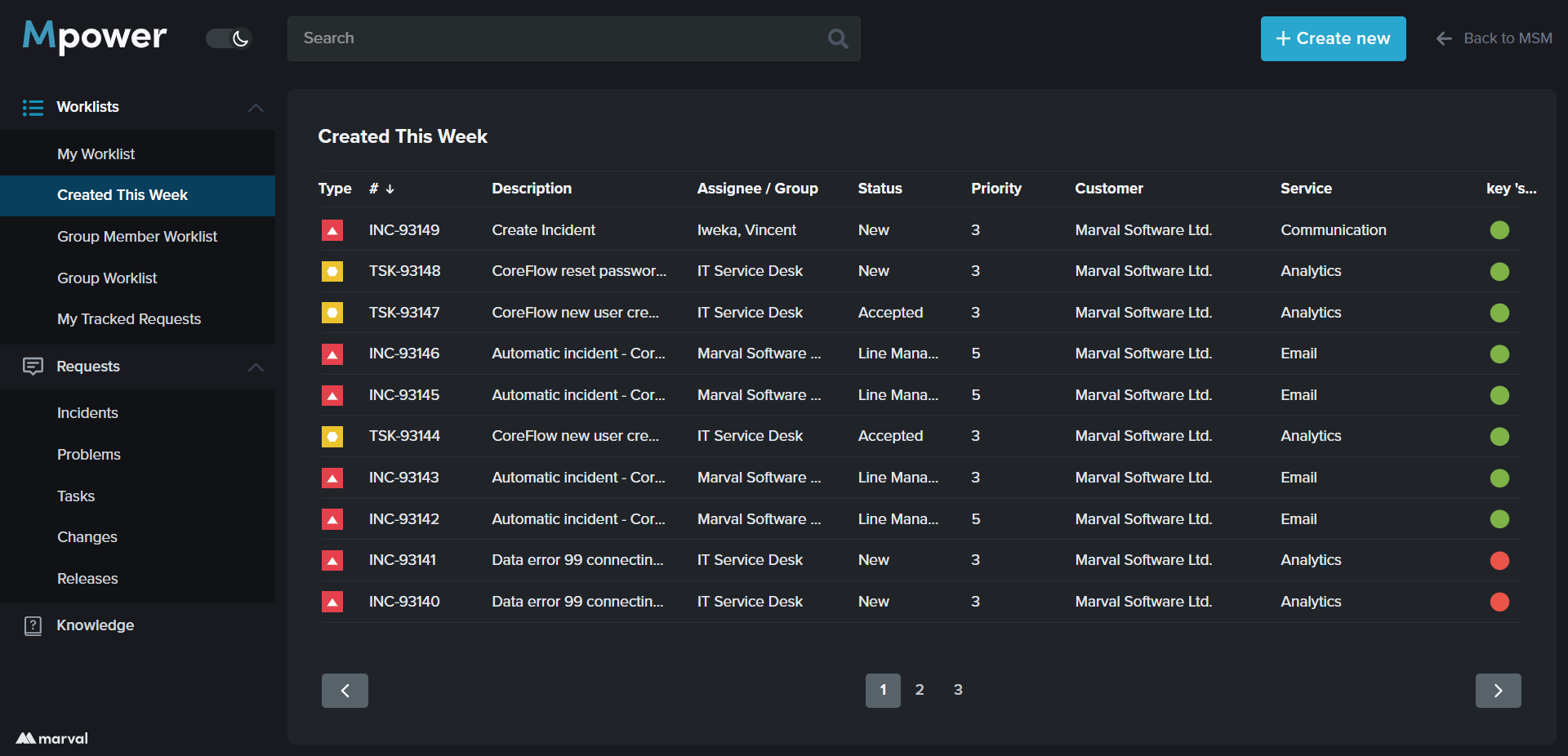Click the red key status dot for INC-93141

pyautogui.click(x=1499, y=561)
